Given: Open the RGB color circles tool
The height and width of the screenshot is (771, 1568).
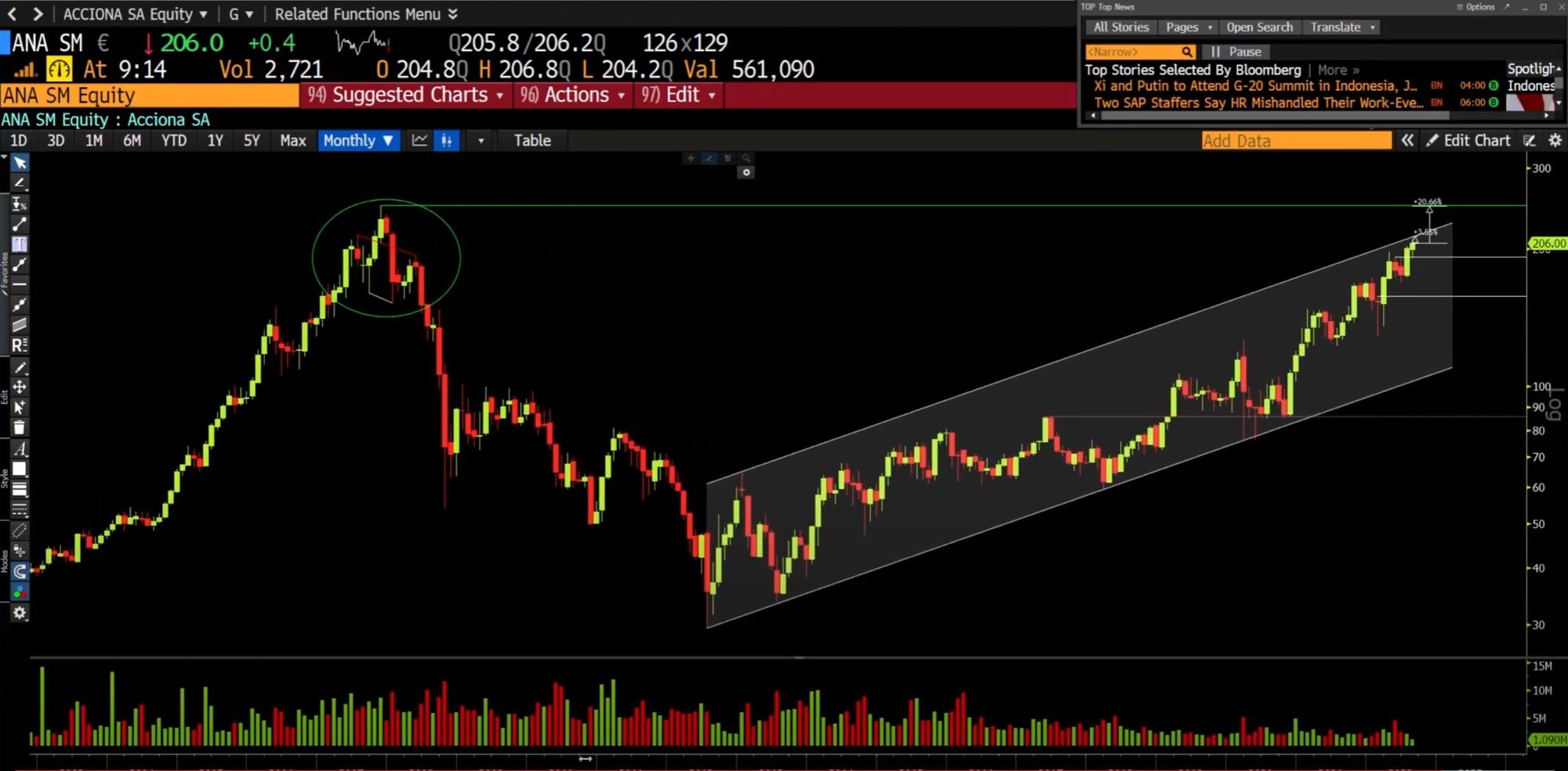Looking at the screenshot, I should (x=20, y=592).
